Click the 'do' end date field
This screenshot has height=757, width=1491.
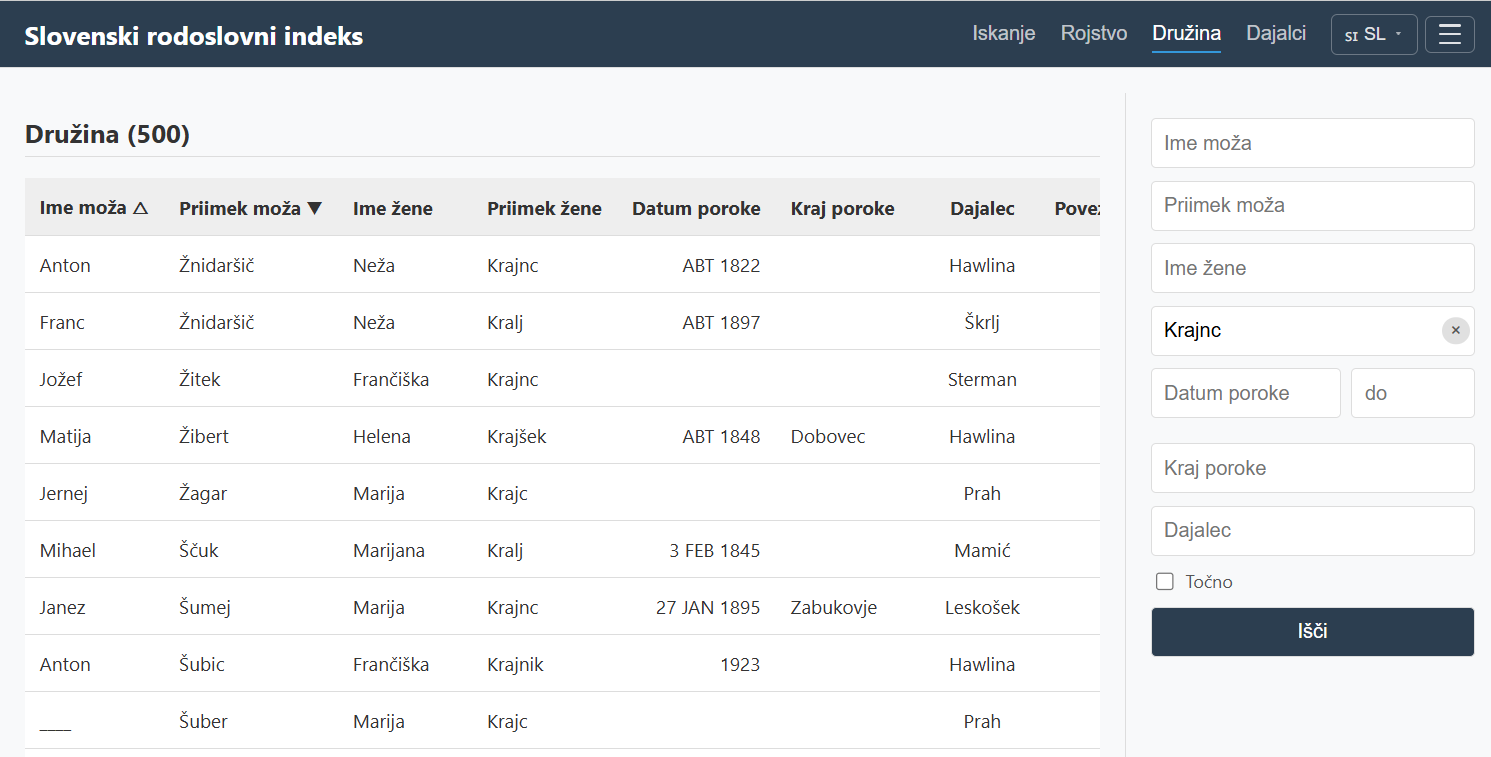click(1412, 393)
